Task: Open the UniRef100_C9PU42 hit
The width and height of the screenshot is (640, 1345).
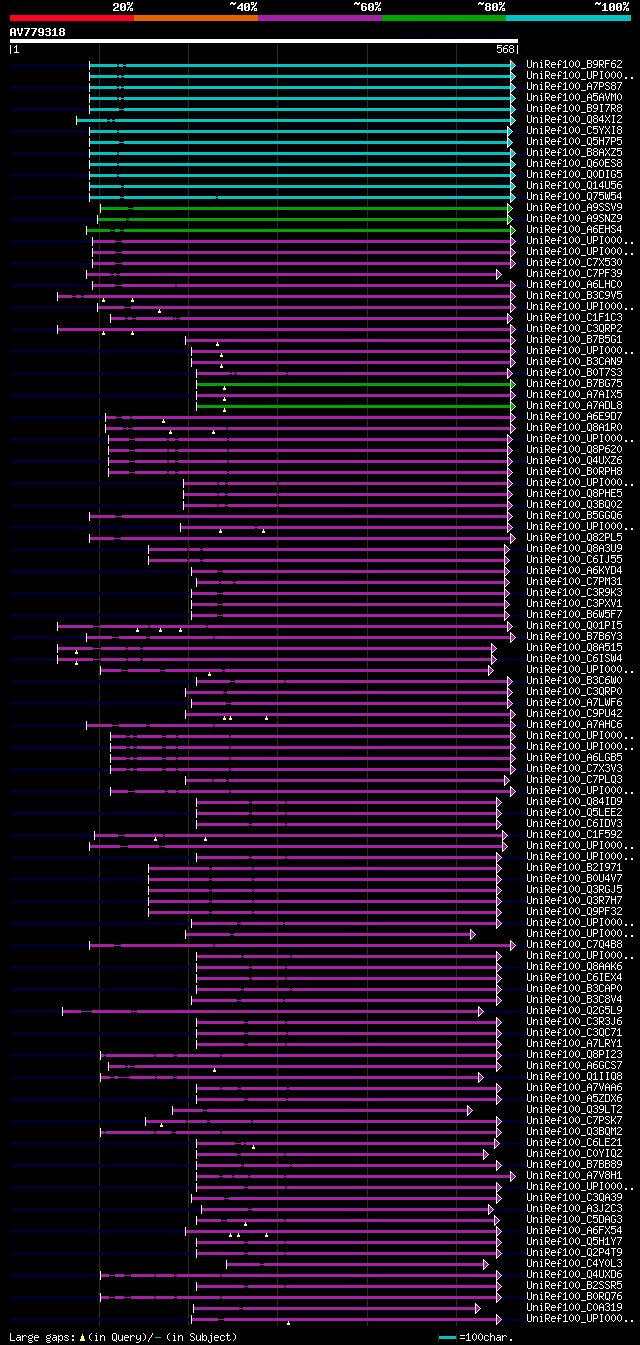Action: coord(574,714)
